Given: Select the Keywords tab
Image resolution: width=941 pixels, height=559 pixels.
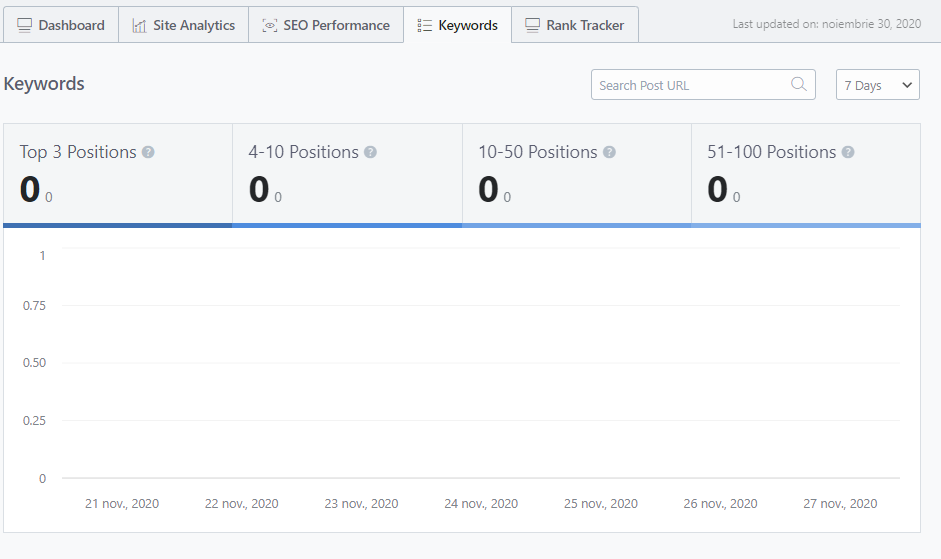Looking at the screenshot, I should click(458, 25).
